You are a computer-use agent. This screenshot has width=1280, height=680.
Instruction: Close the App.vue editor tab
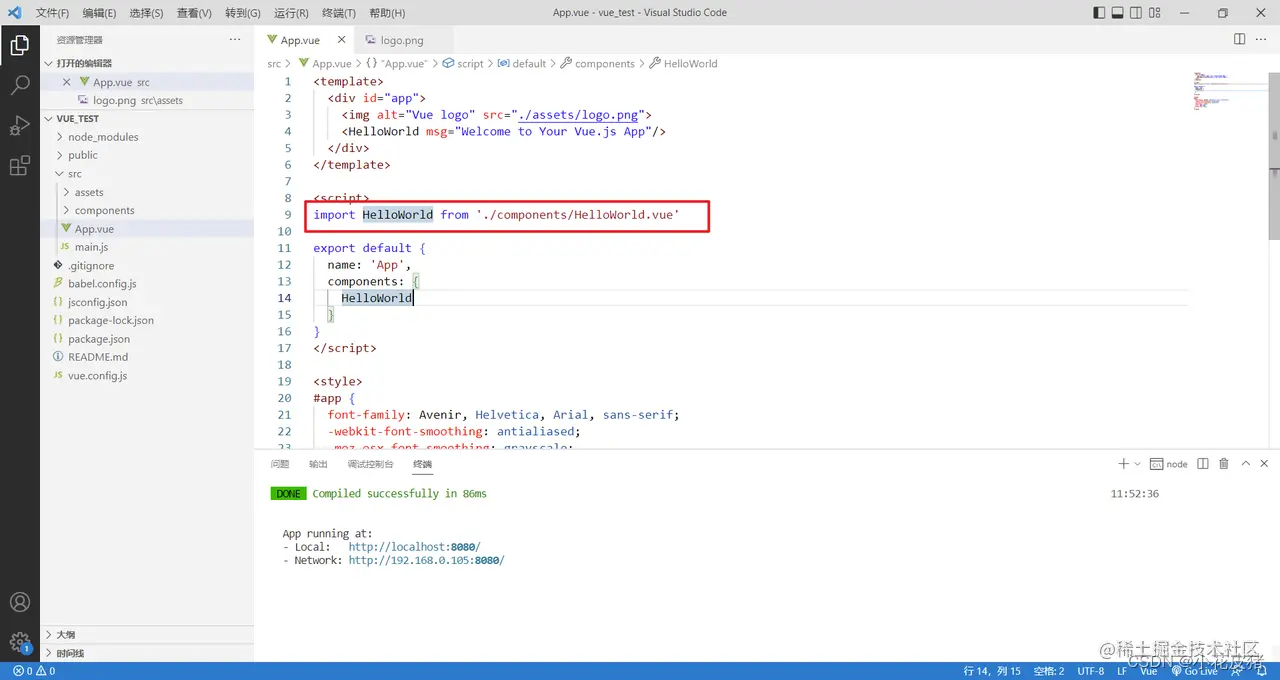coord(341,40)
